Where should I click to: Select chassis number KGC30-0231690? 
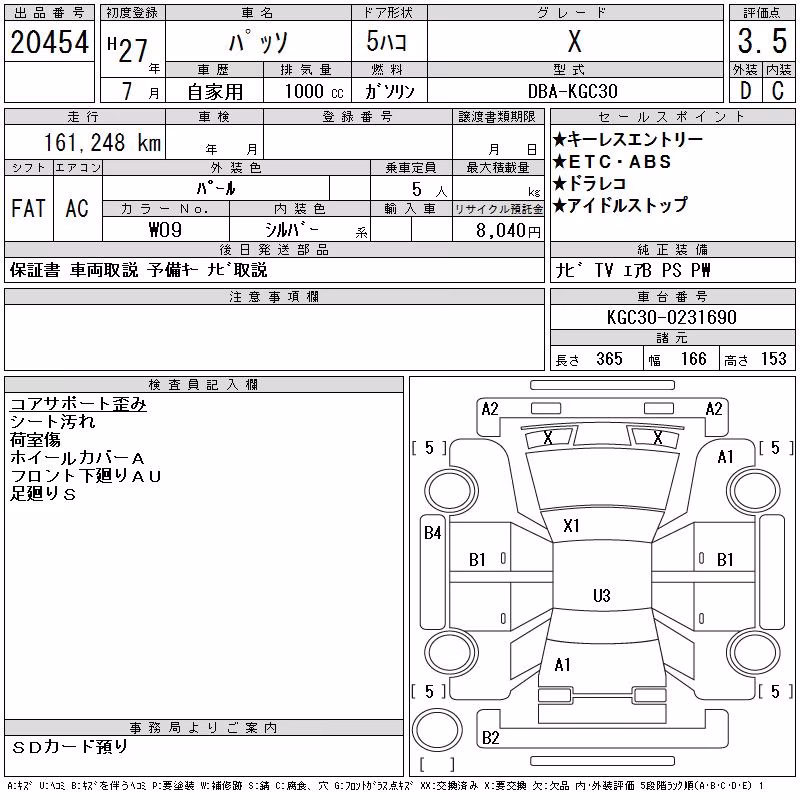pyautogui.click(x=671, y=317)
